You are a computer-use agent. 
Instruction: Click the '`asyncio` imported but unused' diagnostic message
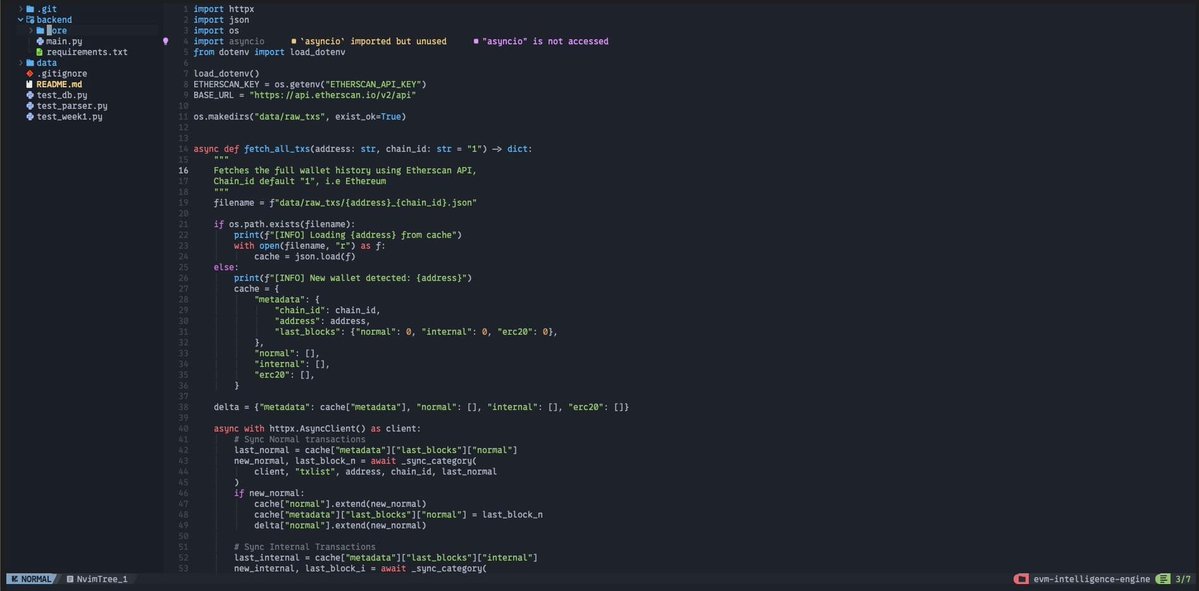tap(373, 41)
